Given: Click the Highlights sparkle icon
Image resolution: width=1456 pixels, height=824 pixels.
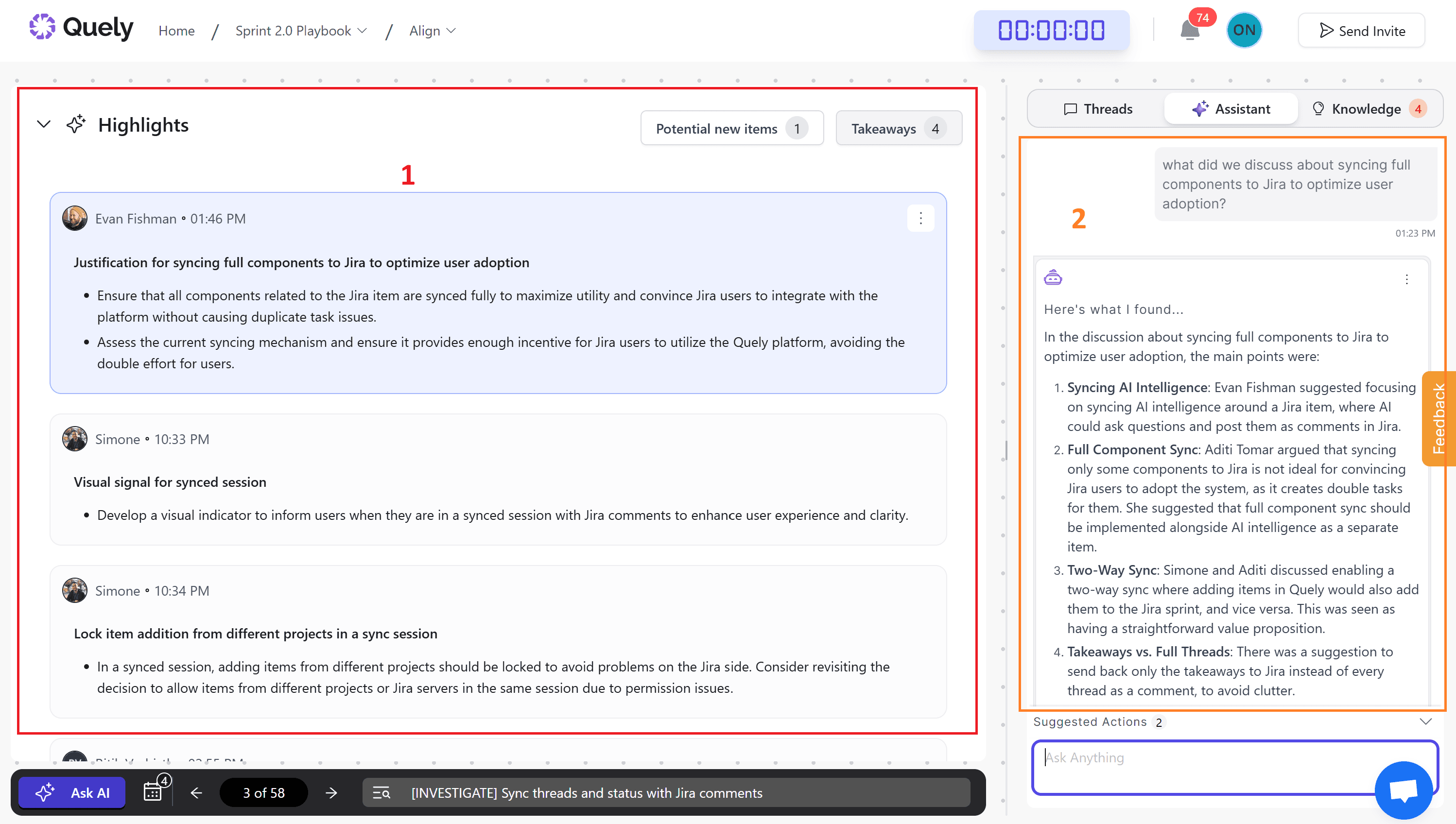Looking at the screenshot, I should (x=76, y=124).
